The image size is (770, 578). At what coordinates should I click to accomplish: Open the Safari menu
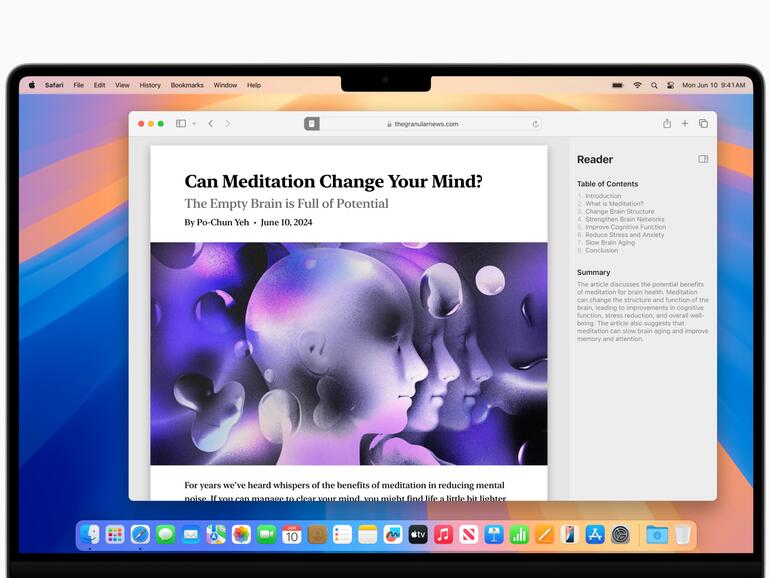[x=54, y=85]
